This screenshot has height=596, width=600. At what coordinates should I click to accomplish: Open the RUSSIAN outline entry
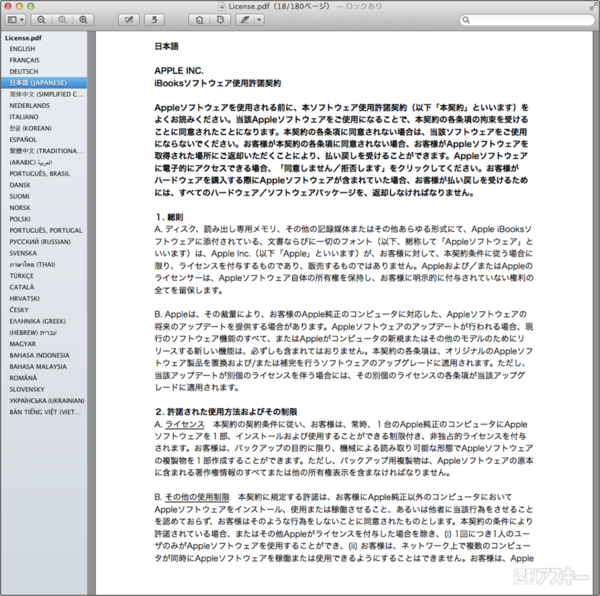(40, 242)
